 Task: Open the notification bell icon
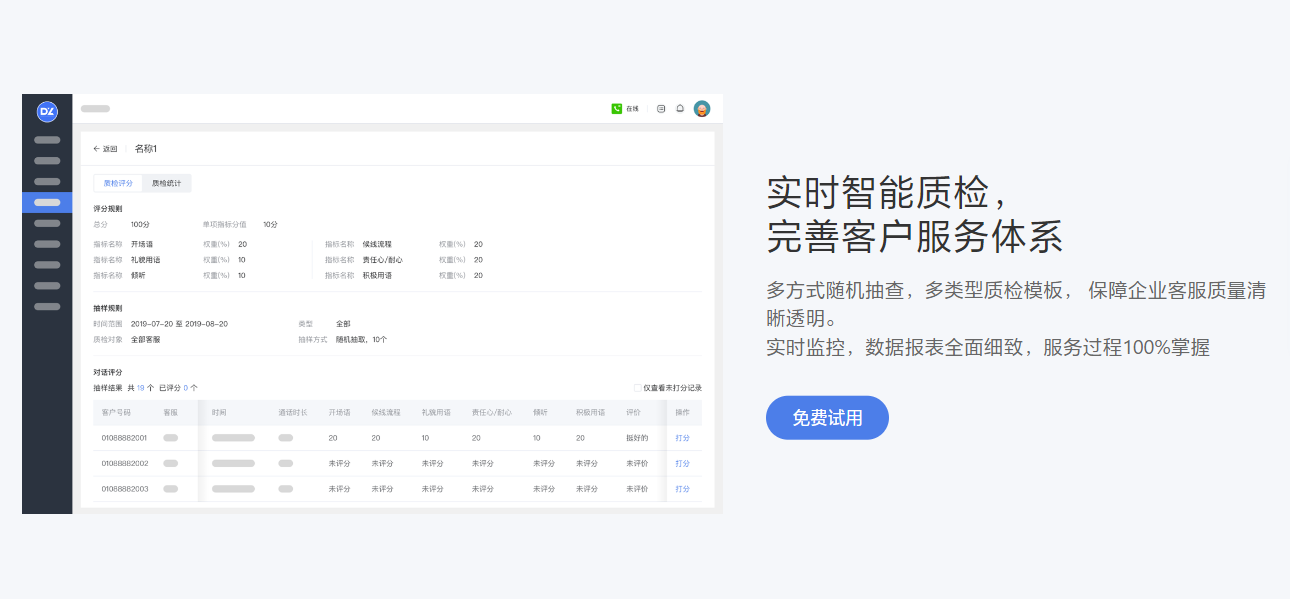coord(680,108)
